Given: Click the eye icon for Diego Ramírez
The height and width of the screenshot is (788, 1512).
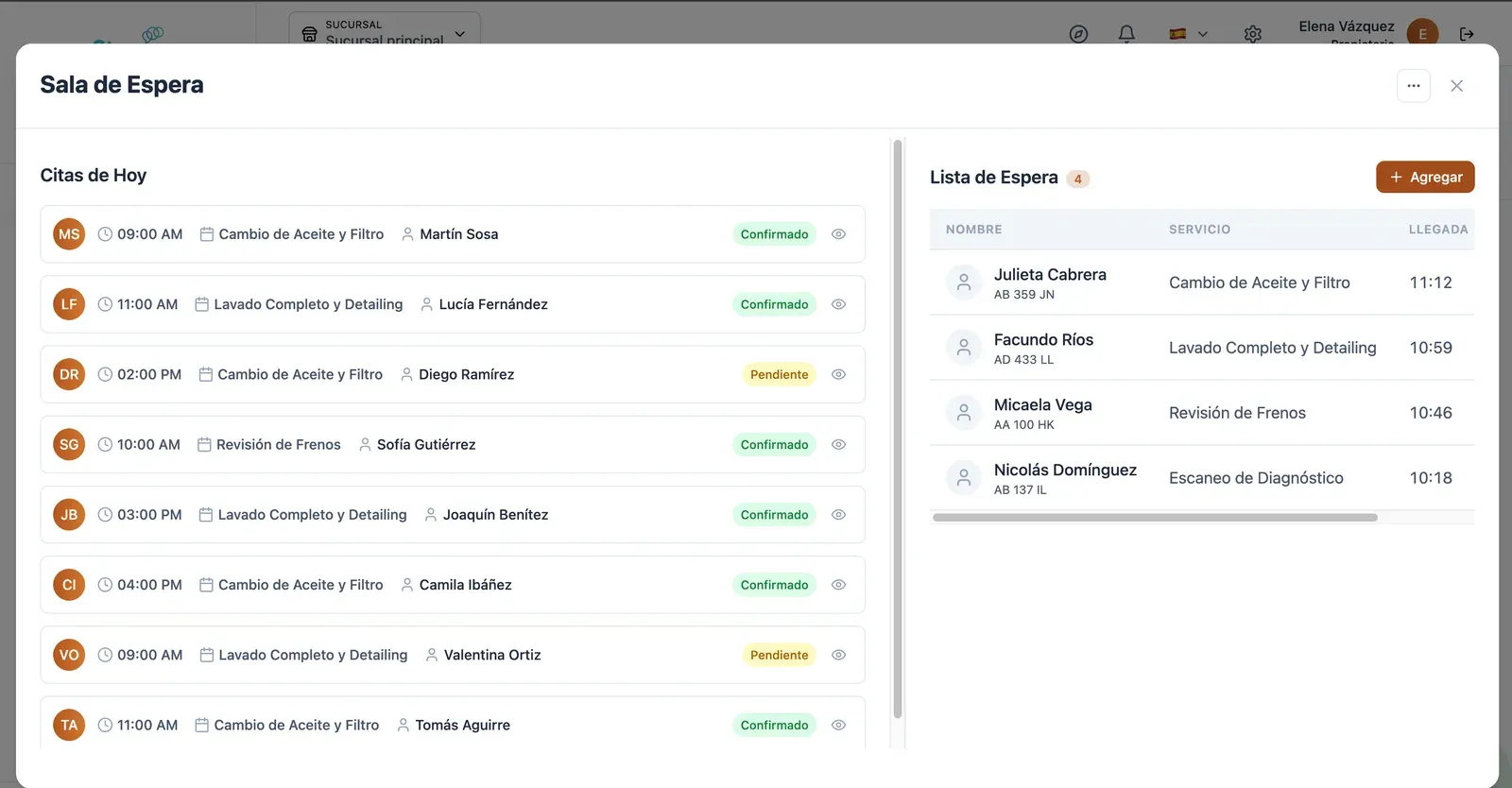Looking at the screenshot, I should (838, 374).
